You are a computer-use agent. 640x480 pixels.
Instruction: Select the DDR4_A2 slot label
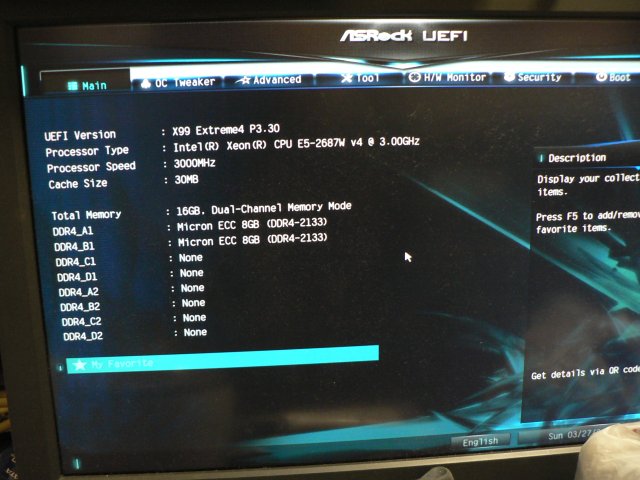[x=79, y=292]
